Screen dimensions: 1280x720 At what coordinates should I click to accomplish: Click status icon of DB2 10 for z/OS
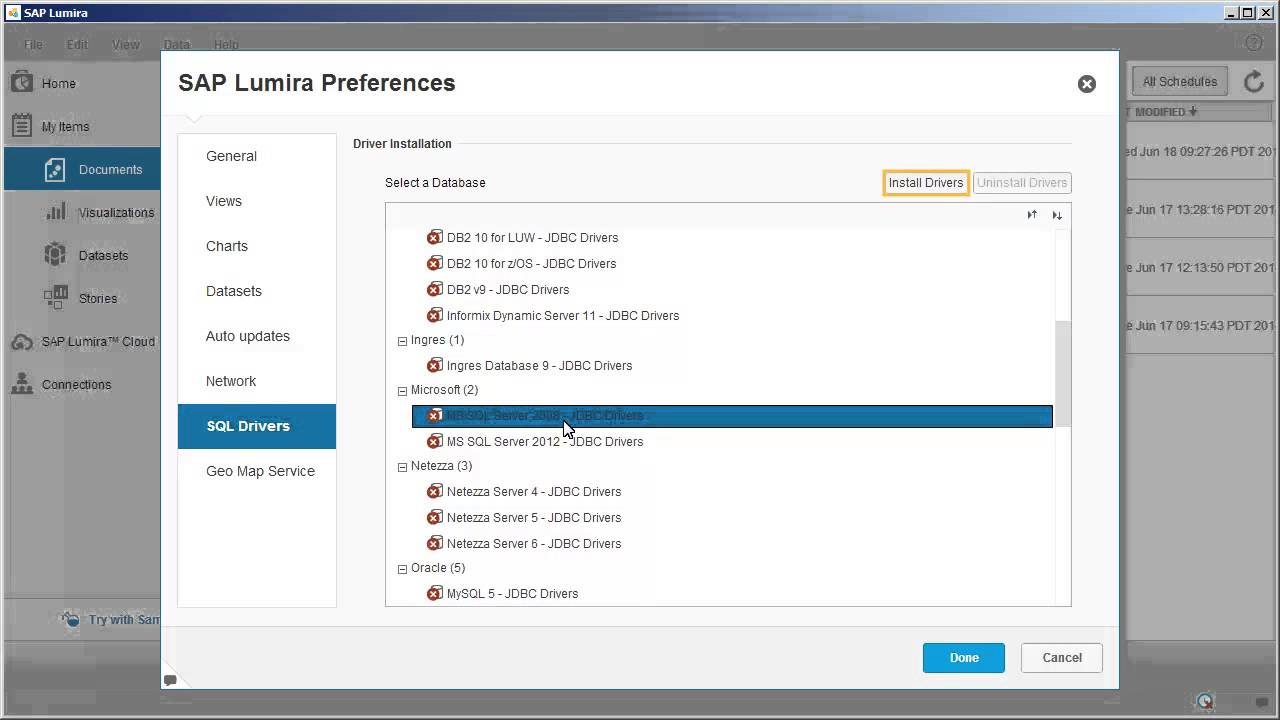(434, 264)
